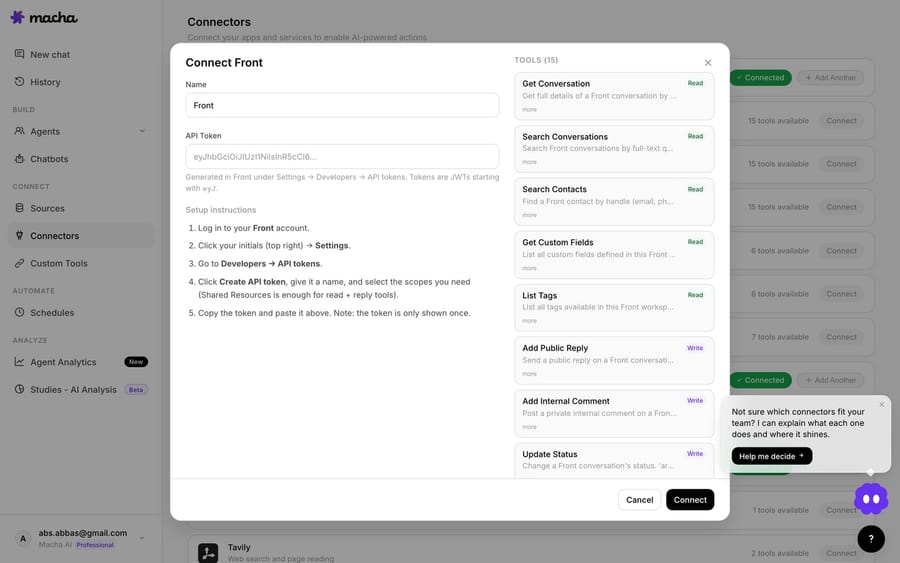Expand more under Search Contacts
Viewport: 900px width, 563px height.
click(x=529, y=215)
